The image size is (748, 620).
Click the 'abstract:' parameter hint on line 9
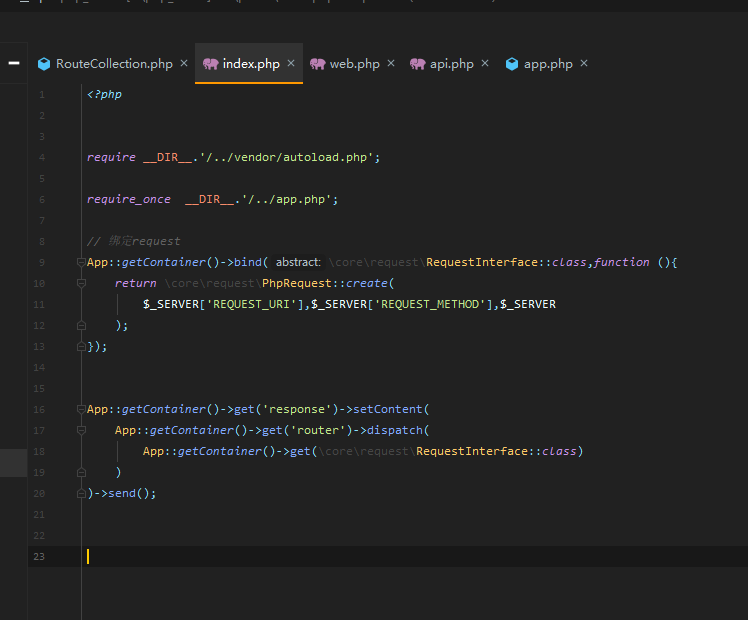click(x=298, y=262)
